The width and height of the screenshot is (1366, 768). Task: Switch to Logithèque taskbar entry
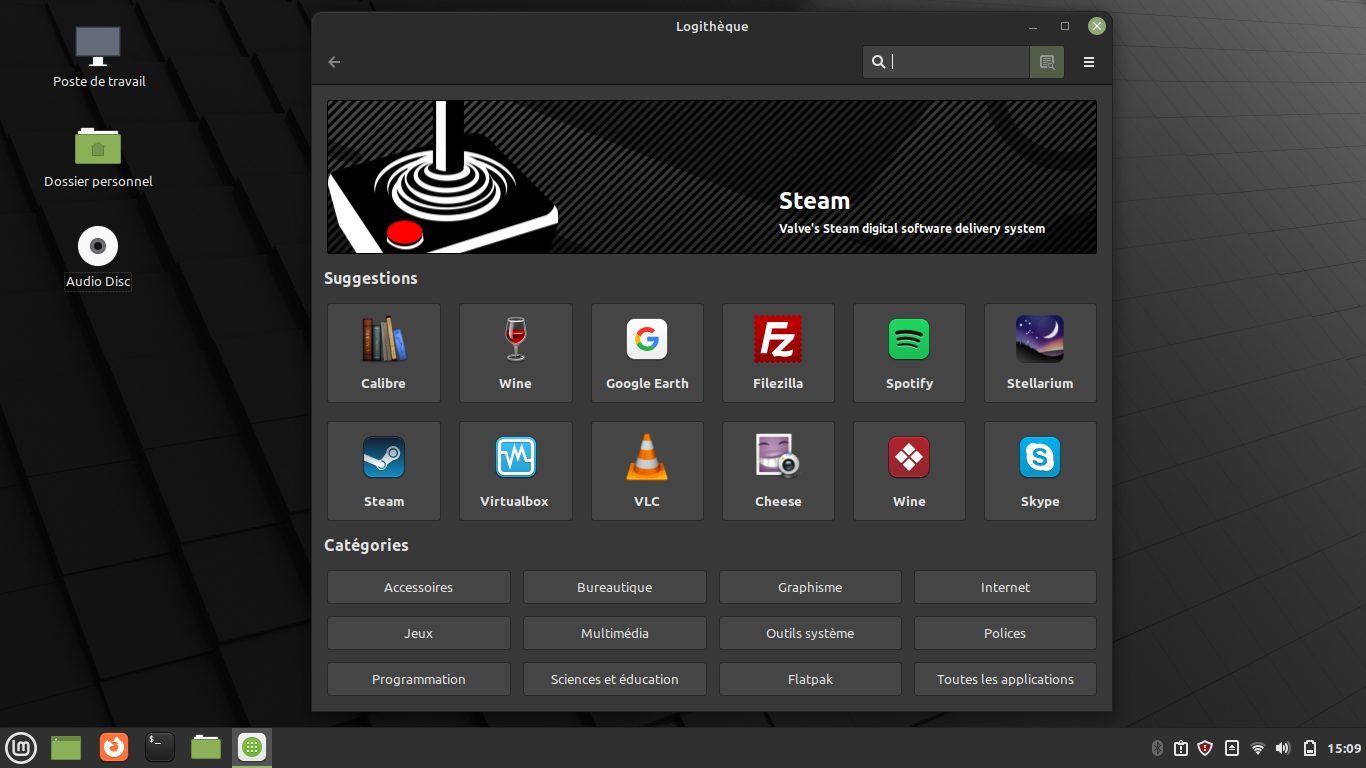252,747
